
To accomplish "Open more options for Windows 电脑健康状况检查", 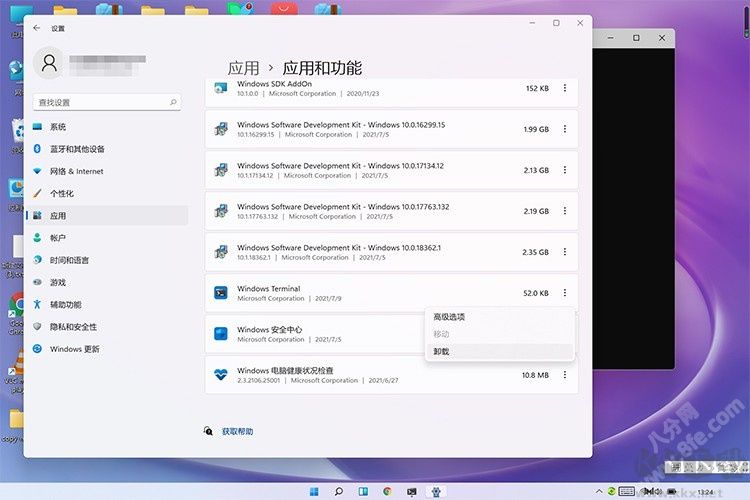I will (565, 375).
